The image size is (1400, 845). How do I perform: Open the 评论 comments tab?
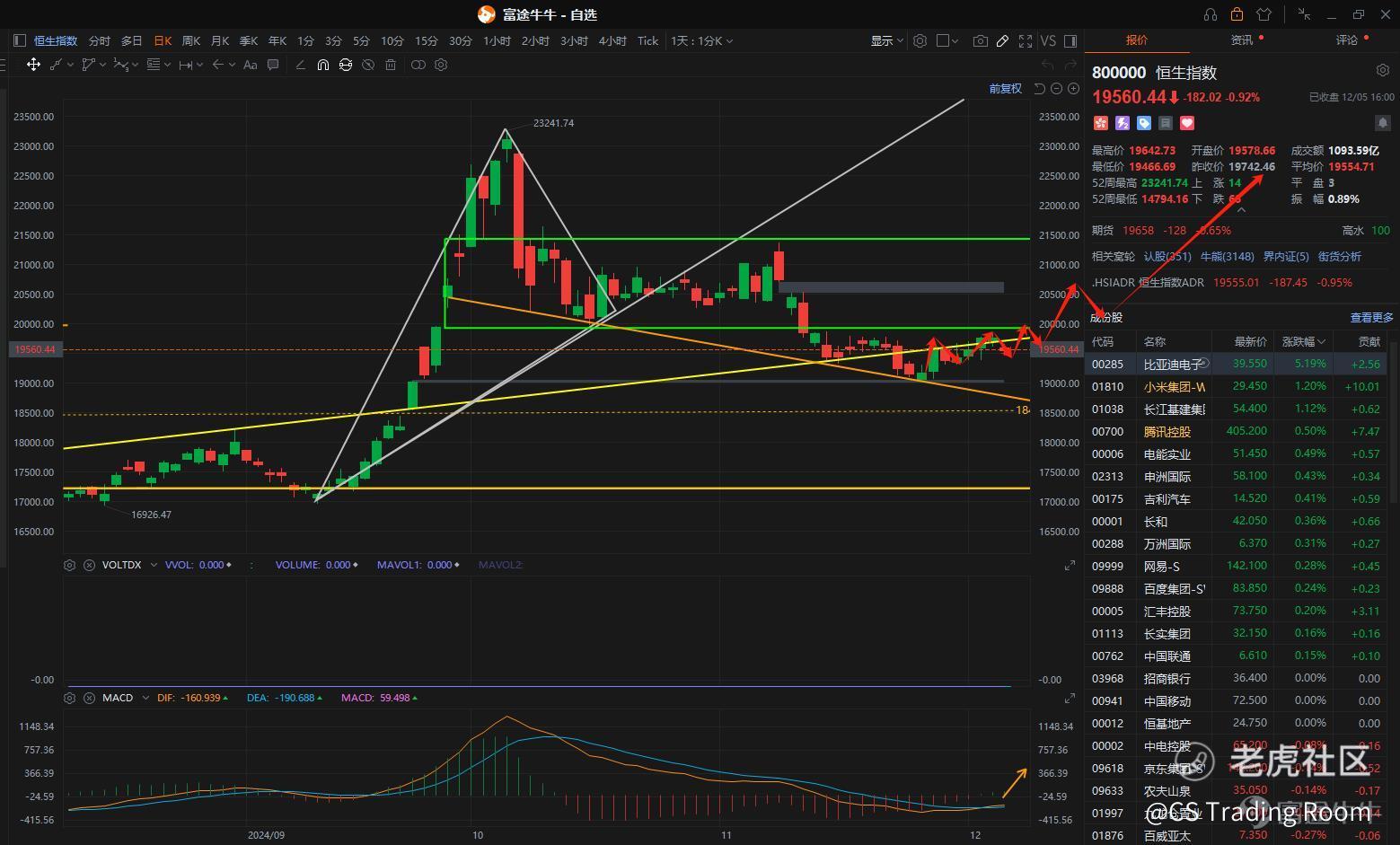pos(1347,40)
